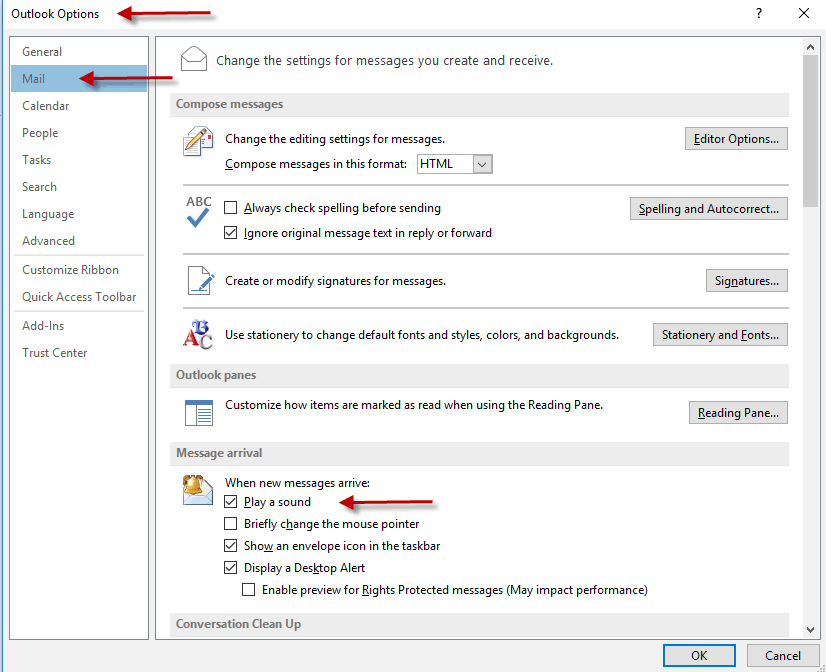The width and height of the screenshot is (826, 672).
Task: Go to Quick Access Toolbar settings
Action: pyautogui.click(x=79, y=297)
